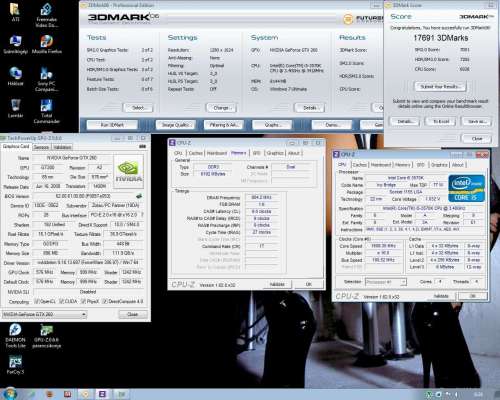Image resolution: width=500 pixels, height=400 pixels.
Task: Open Mainboard tab in middle CPU-Z window
Action: tap(217, 153)
